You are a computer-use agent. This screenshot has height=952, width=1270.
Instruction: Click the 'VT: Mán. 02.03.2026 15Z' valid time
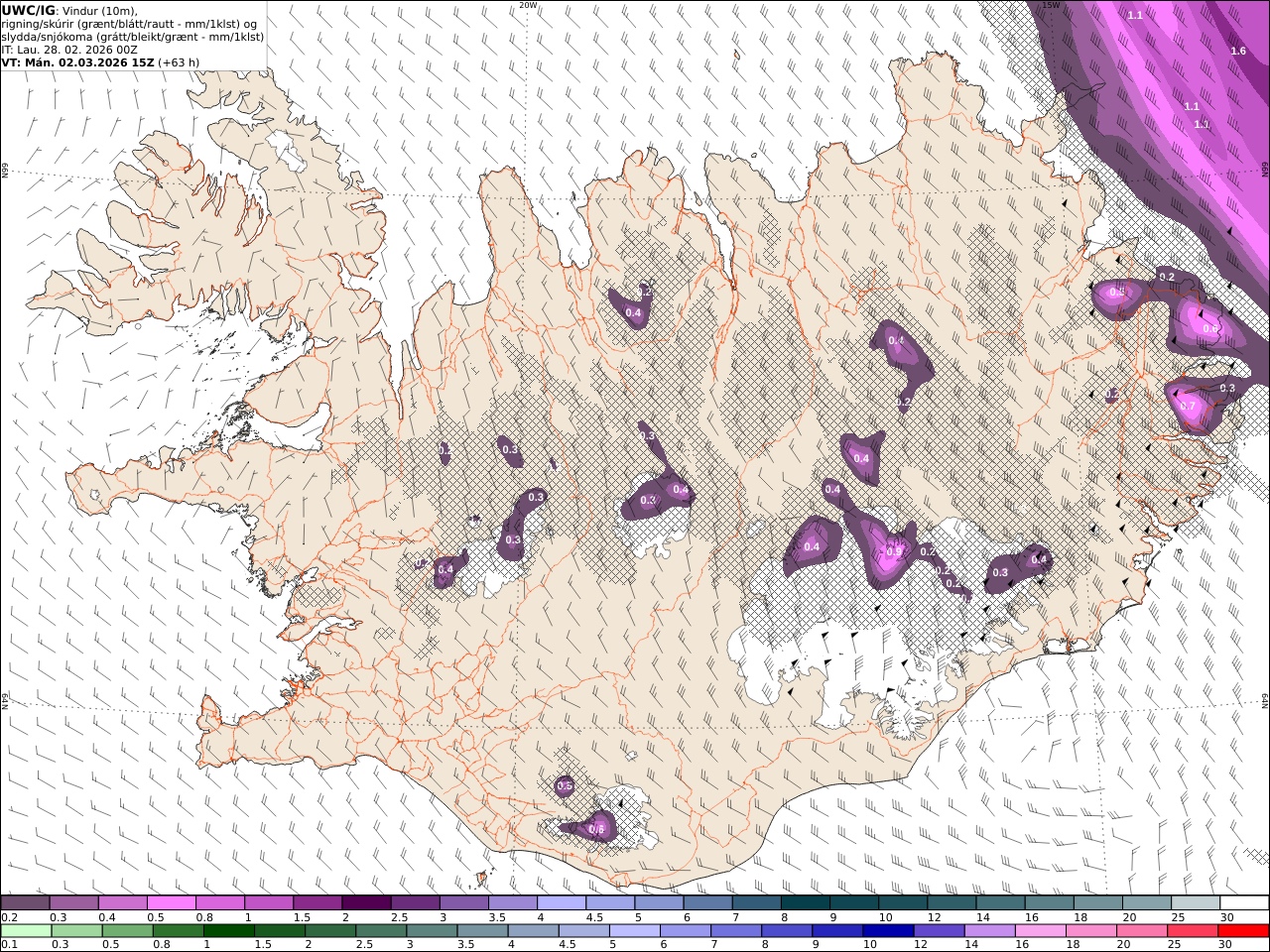click(77, 61)
